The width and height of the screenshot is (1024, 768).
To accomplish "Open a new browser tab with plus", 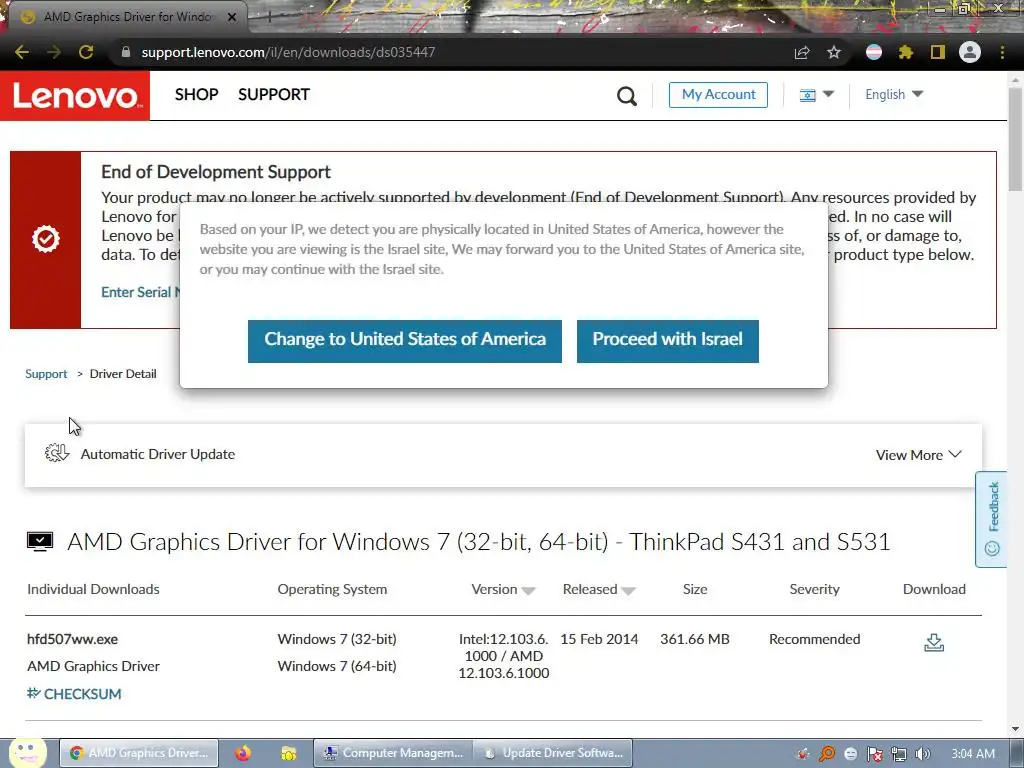I will tap(269, 17).
